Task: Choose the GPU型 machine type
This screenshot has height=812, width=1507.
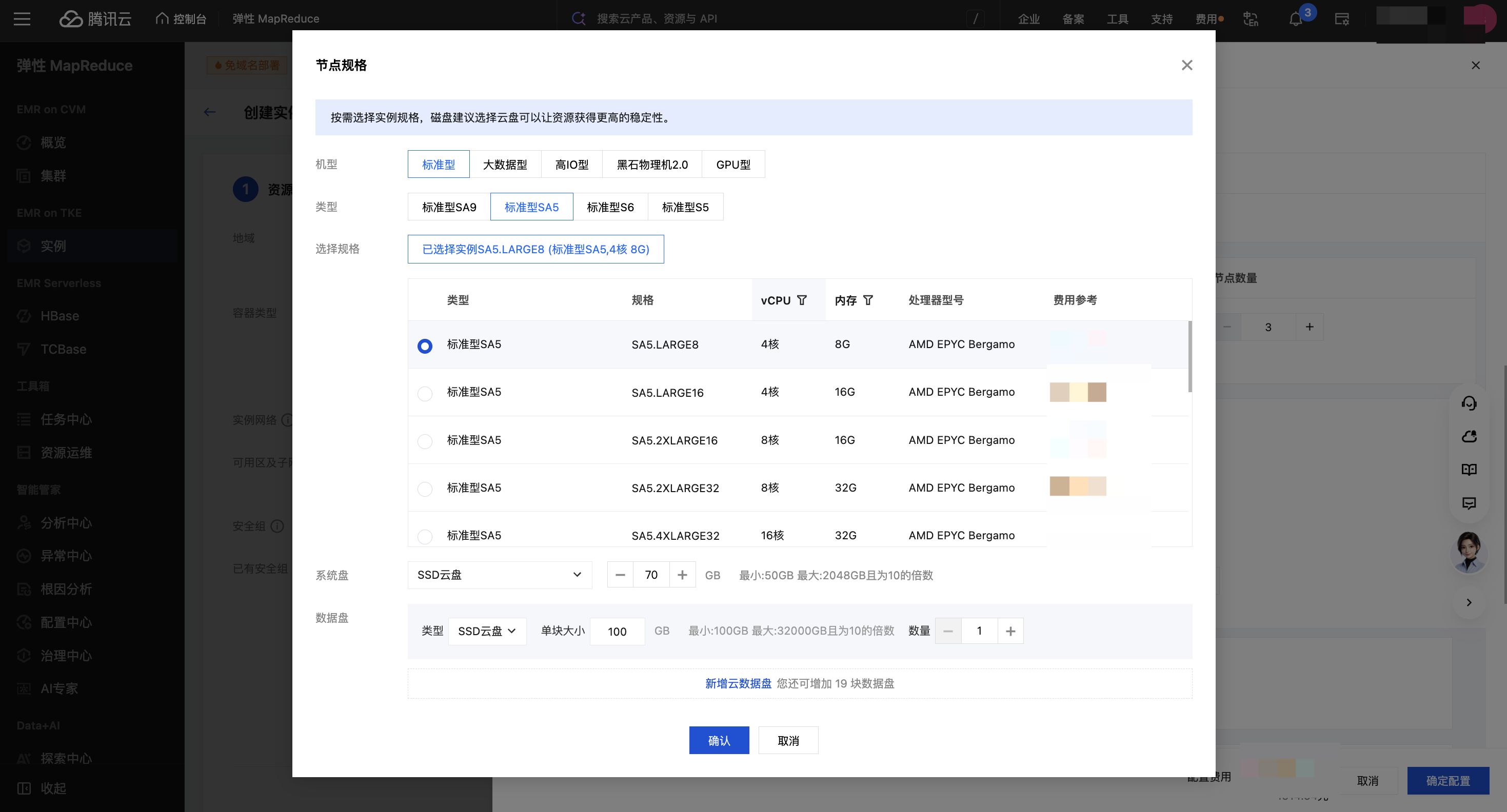Action: tap(733, 164)
